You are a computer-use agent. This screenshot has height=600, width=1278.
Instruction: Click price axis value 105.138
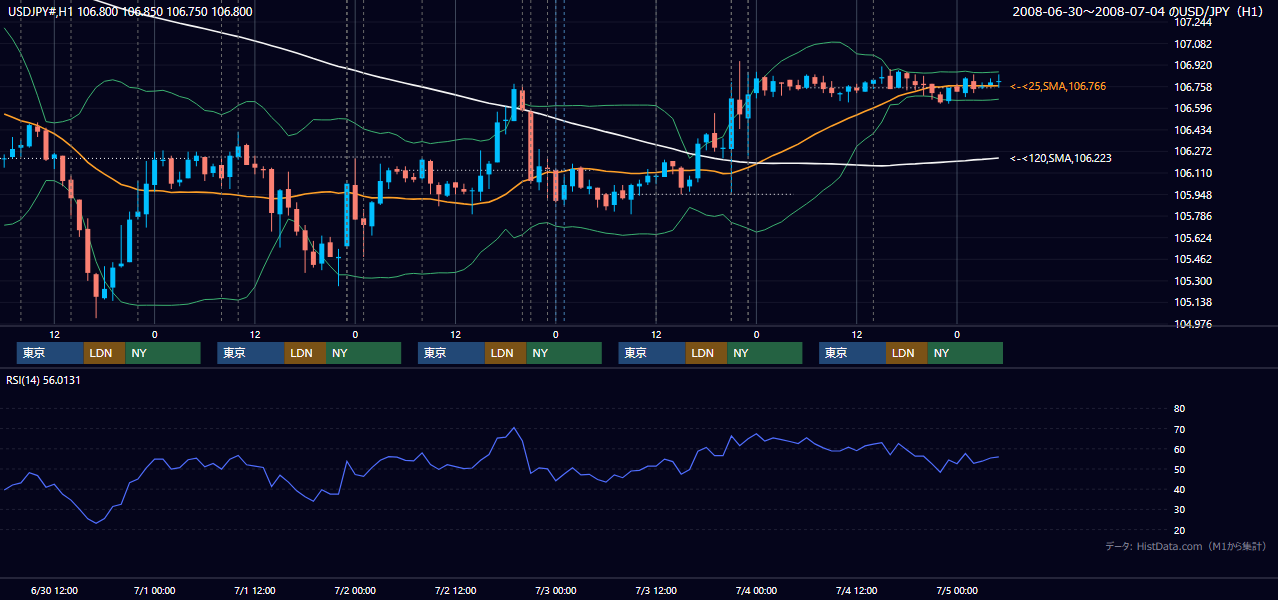(1193, 302)
